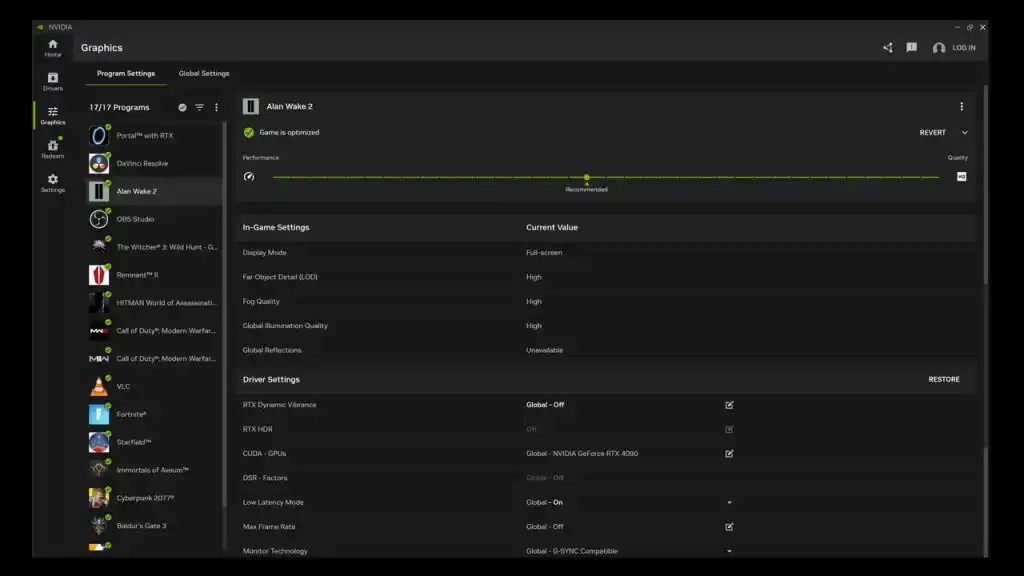Edit CUDA - GPUs setting
The image size is (1024, 576).
click(729, 453)
